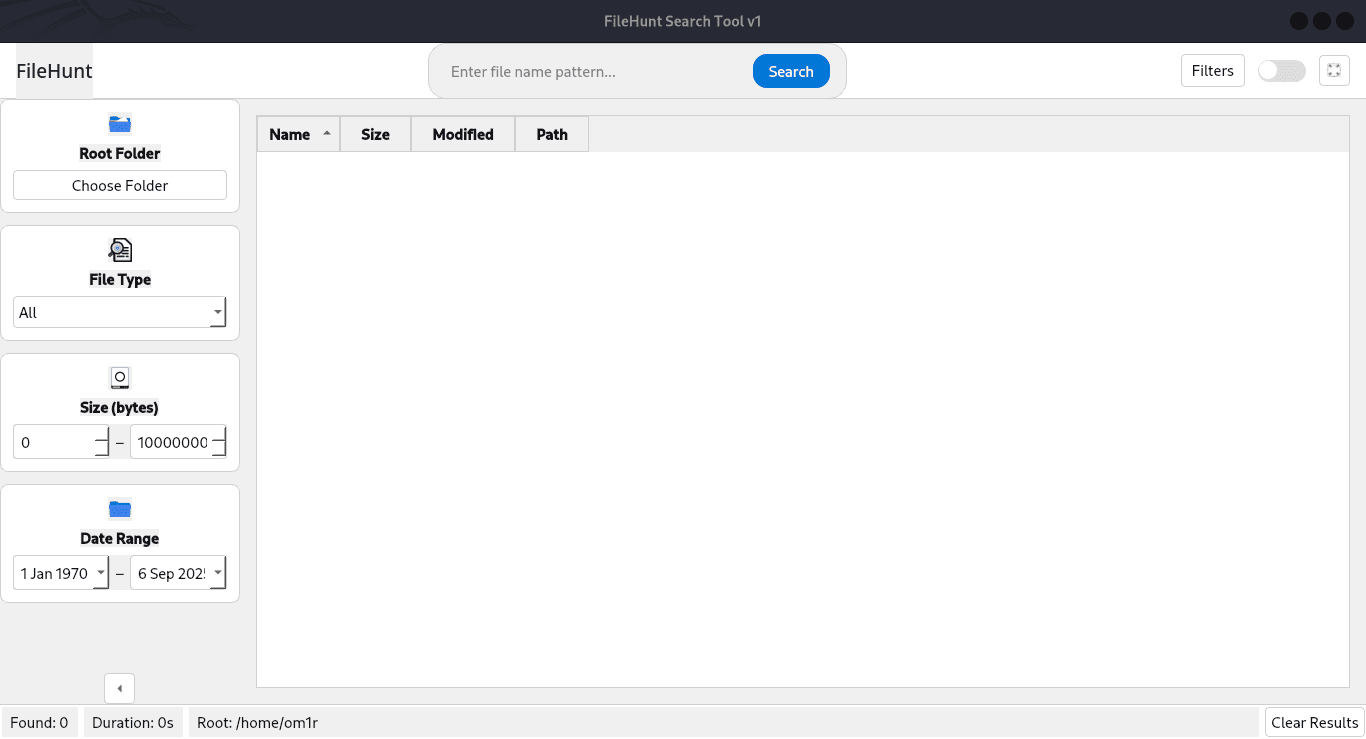This screenshot has height=739, width=1366.
Task: Click the "Found: 0" status entry
Action: (39, 723)
